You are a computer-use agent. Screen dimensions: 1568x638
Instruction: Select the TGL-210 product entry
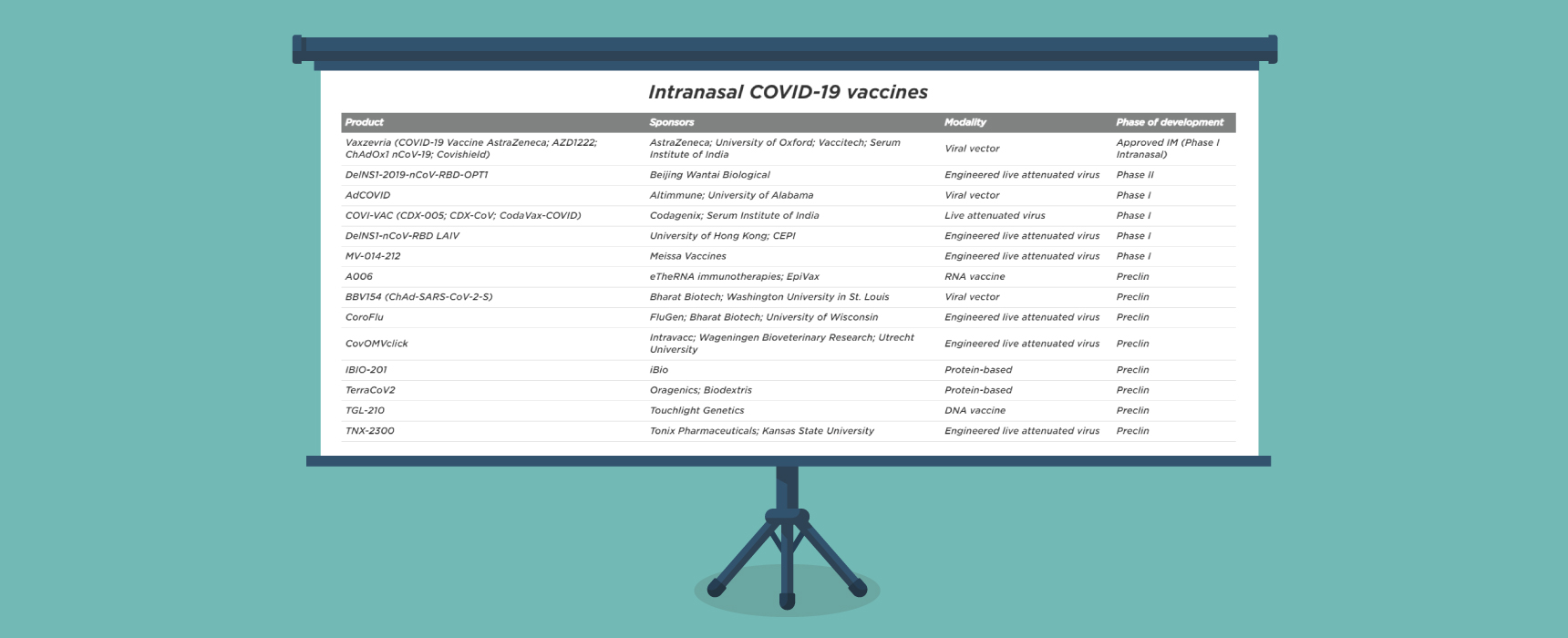[x=365, y=410]
